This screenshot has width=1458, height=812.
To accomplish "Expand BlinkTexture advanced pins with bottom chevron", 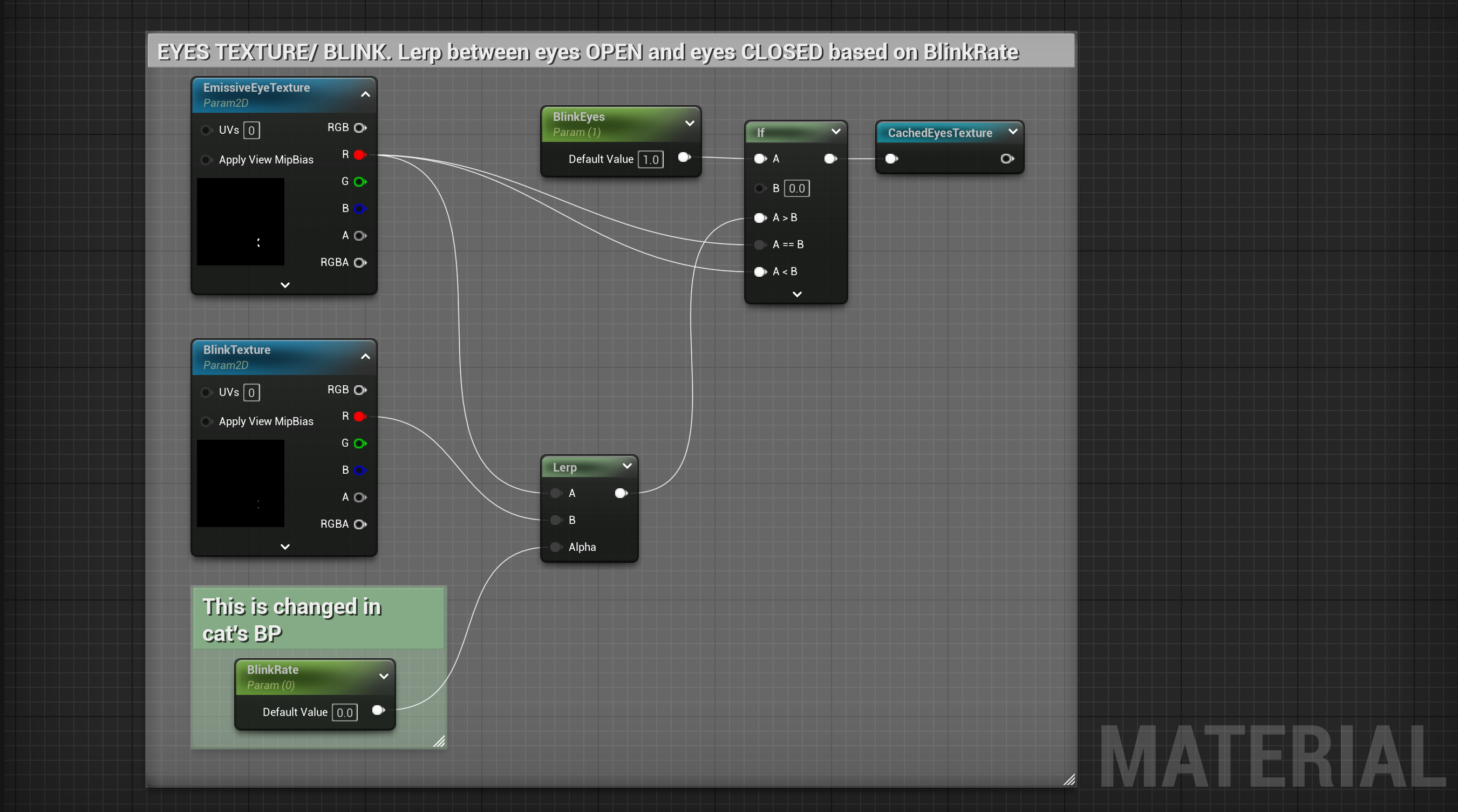I will pos(285,547).
